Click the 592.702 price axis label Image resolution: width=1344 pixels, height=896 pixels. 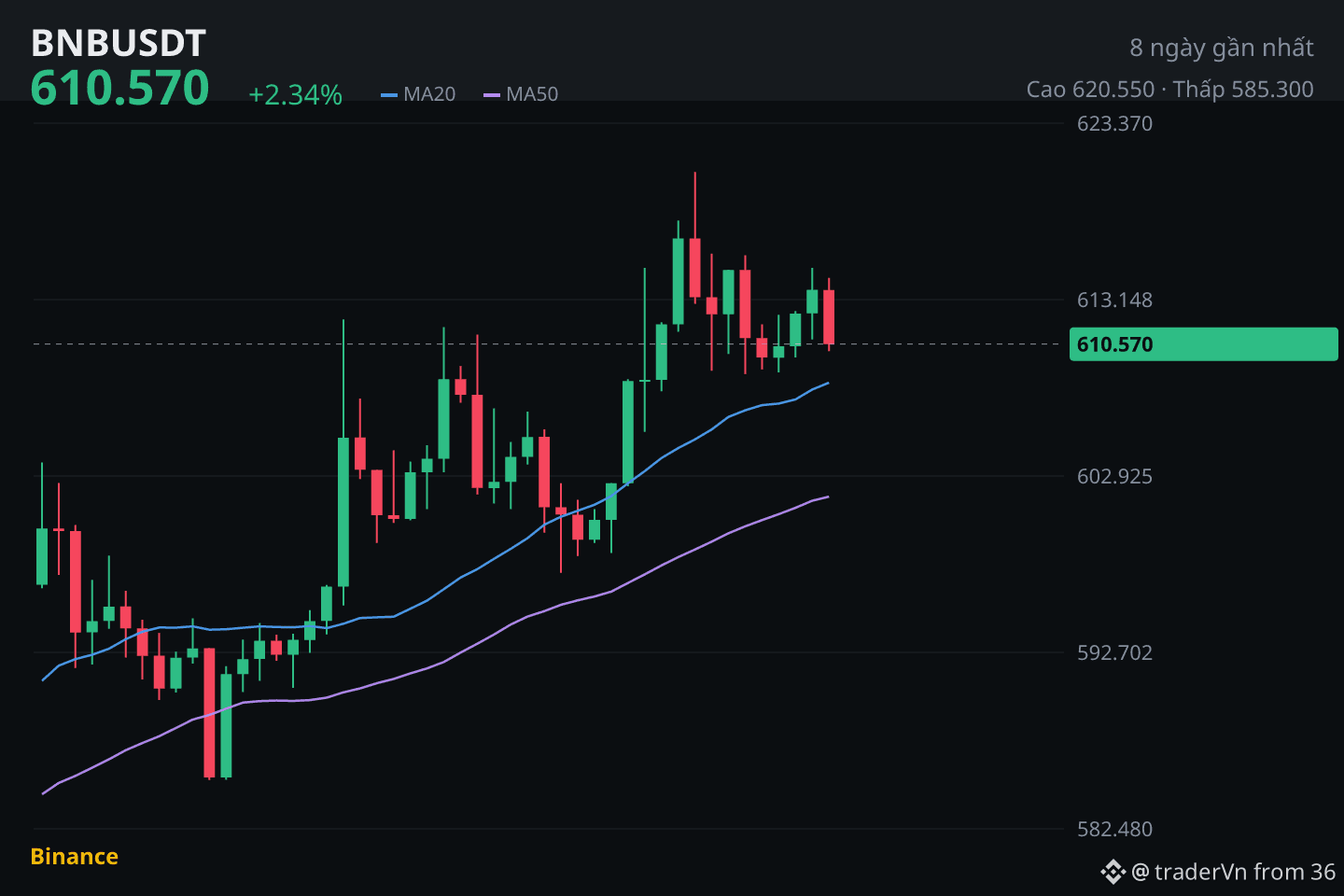pyautogui.click(x=1114, y=652)
